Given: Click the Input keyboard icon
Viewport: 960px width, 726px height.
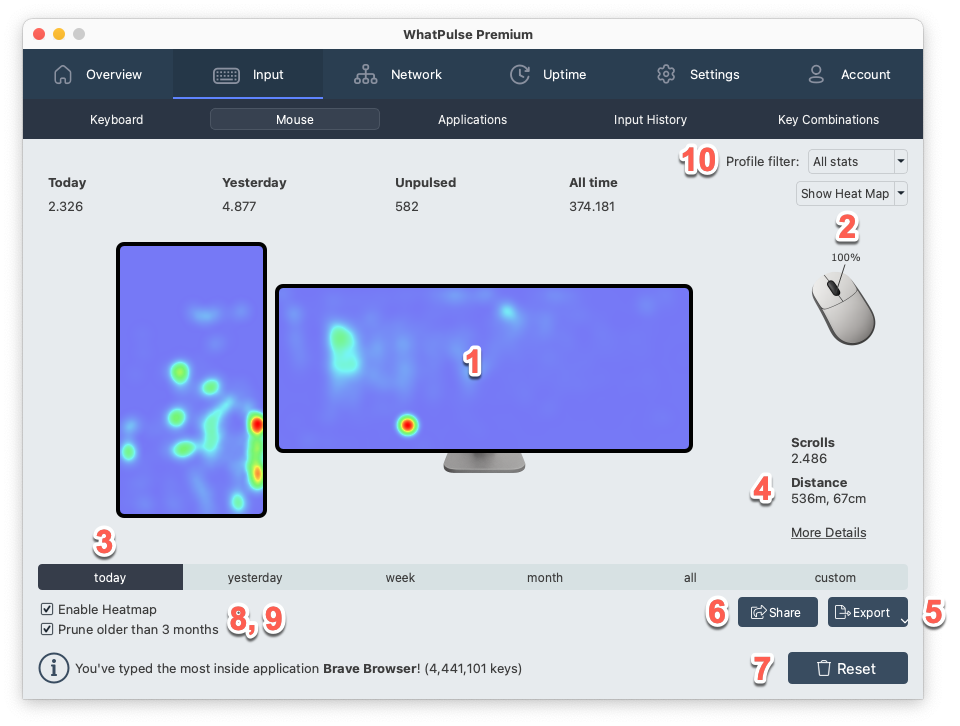Looking at the screenshot, I should tap(226, 75).
